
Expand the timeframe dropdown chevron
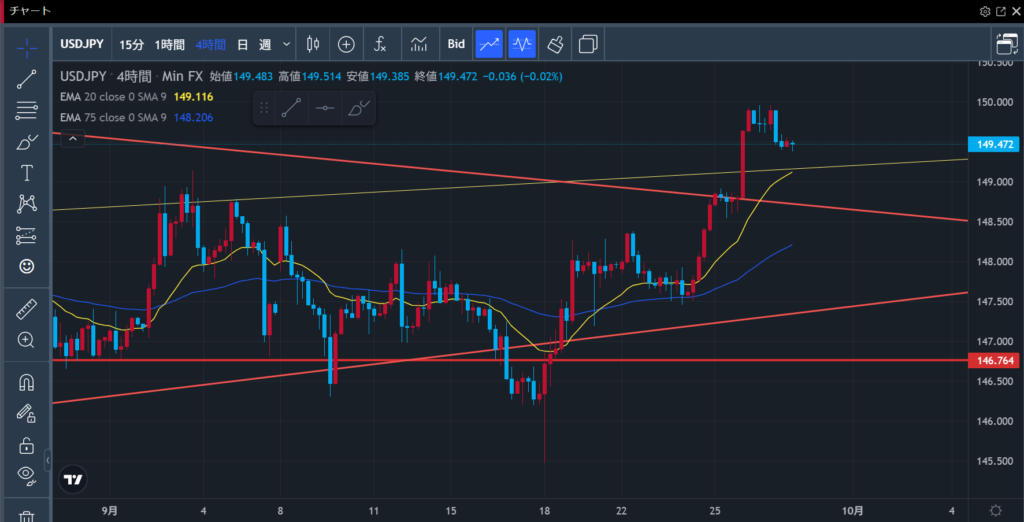(287, 44)
